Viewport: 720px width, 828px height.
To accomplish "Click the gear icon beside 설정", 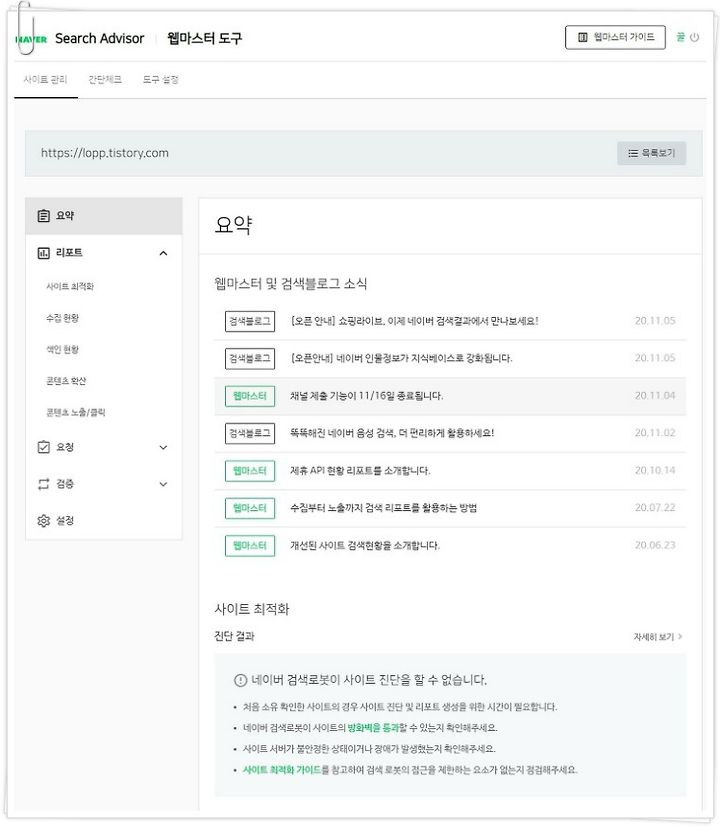I will coord(43,521).
